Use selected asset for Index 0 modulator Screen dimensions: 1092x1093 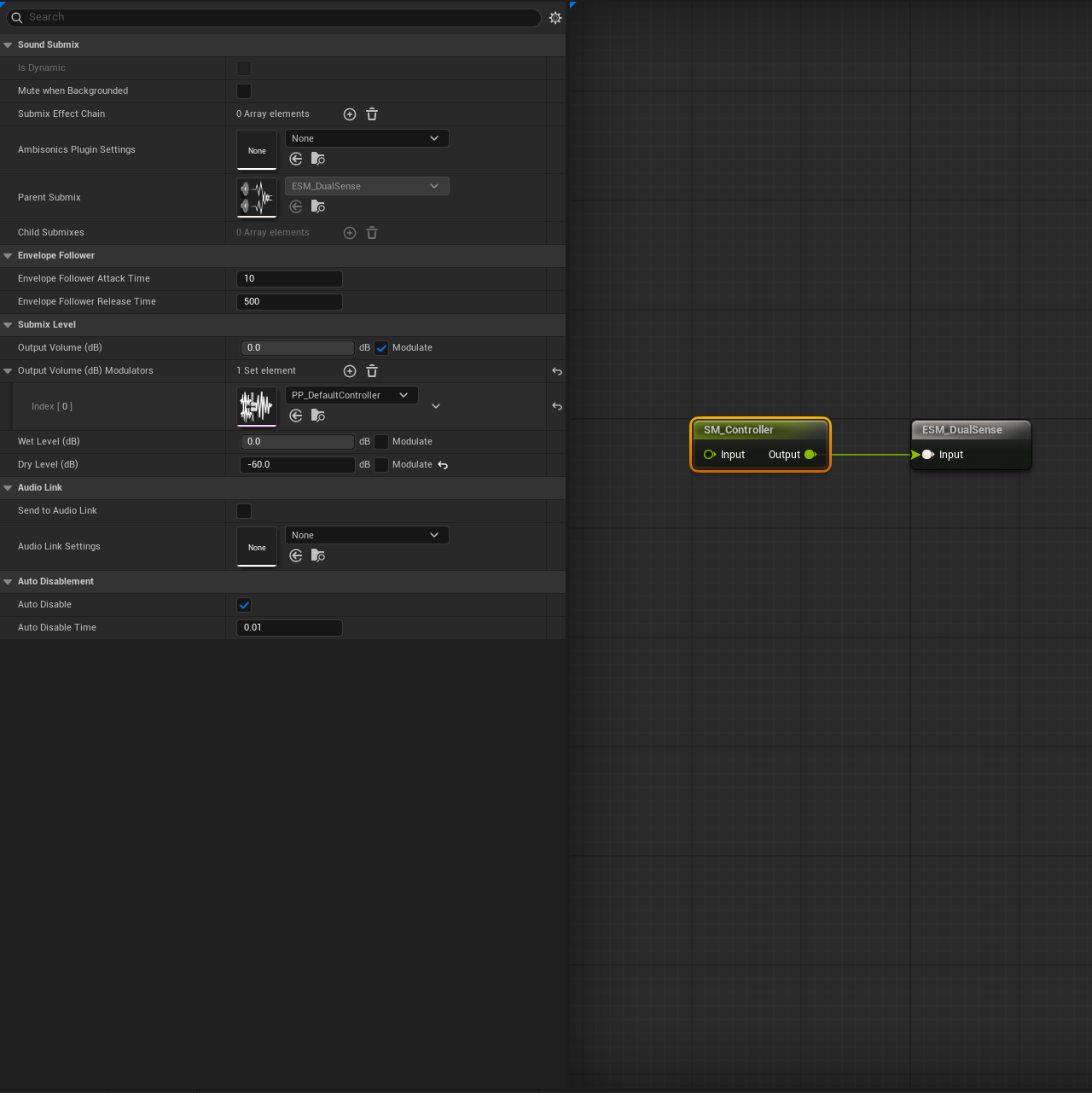tap(296, 416)
